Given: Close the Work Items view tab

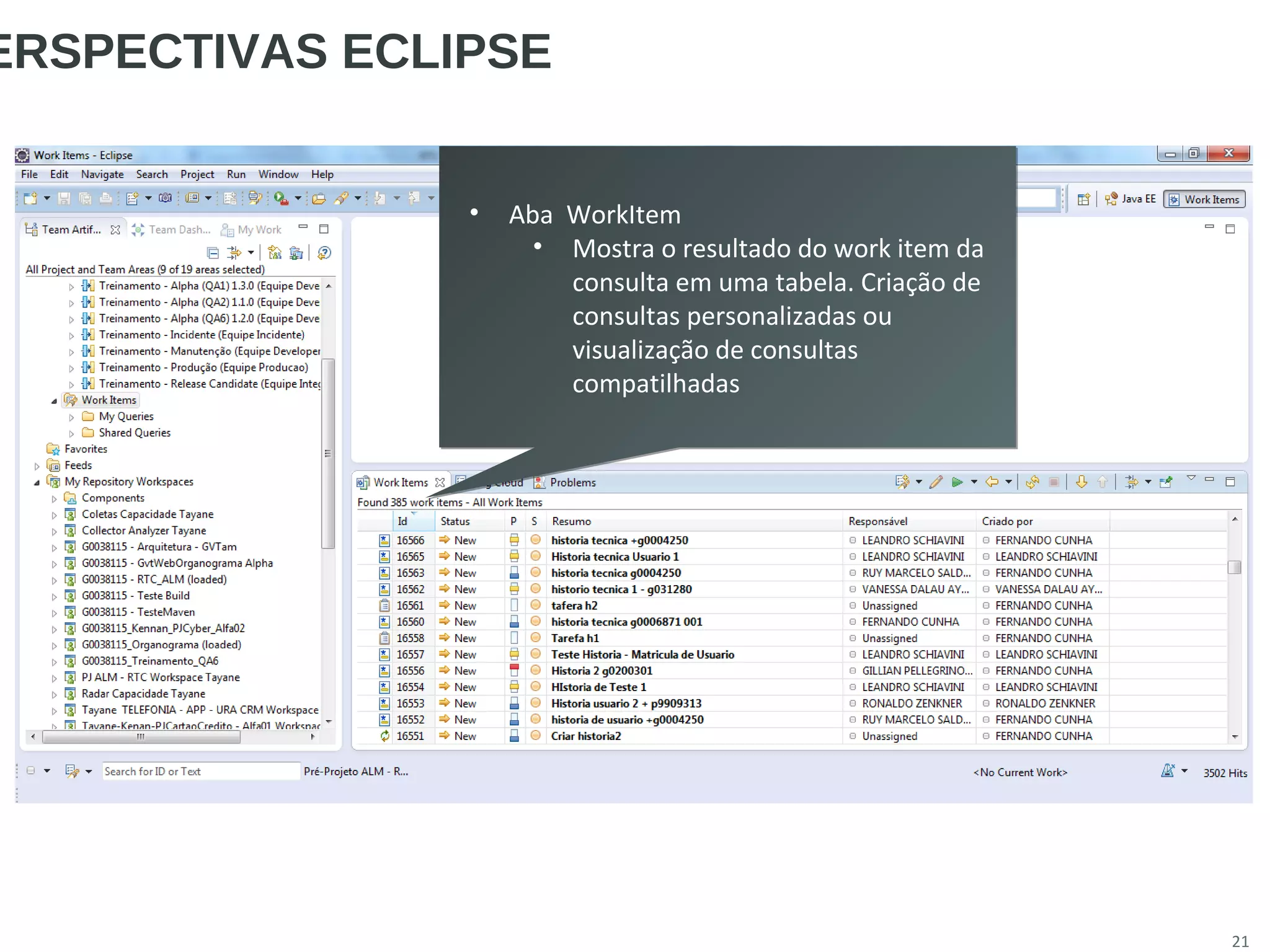Looking at the screenshot, I should 440,483.
